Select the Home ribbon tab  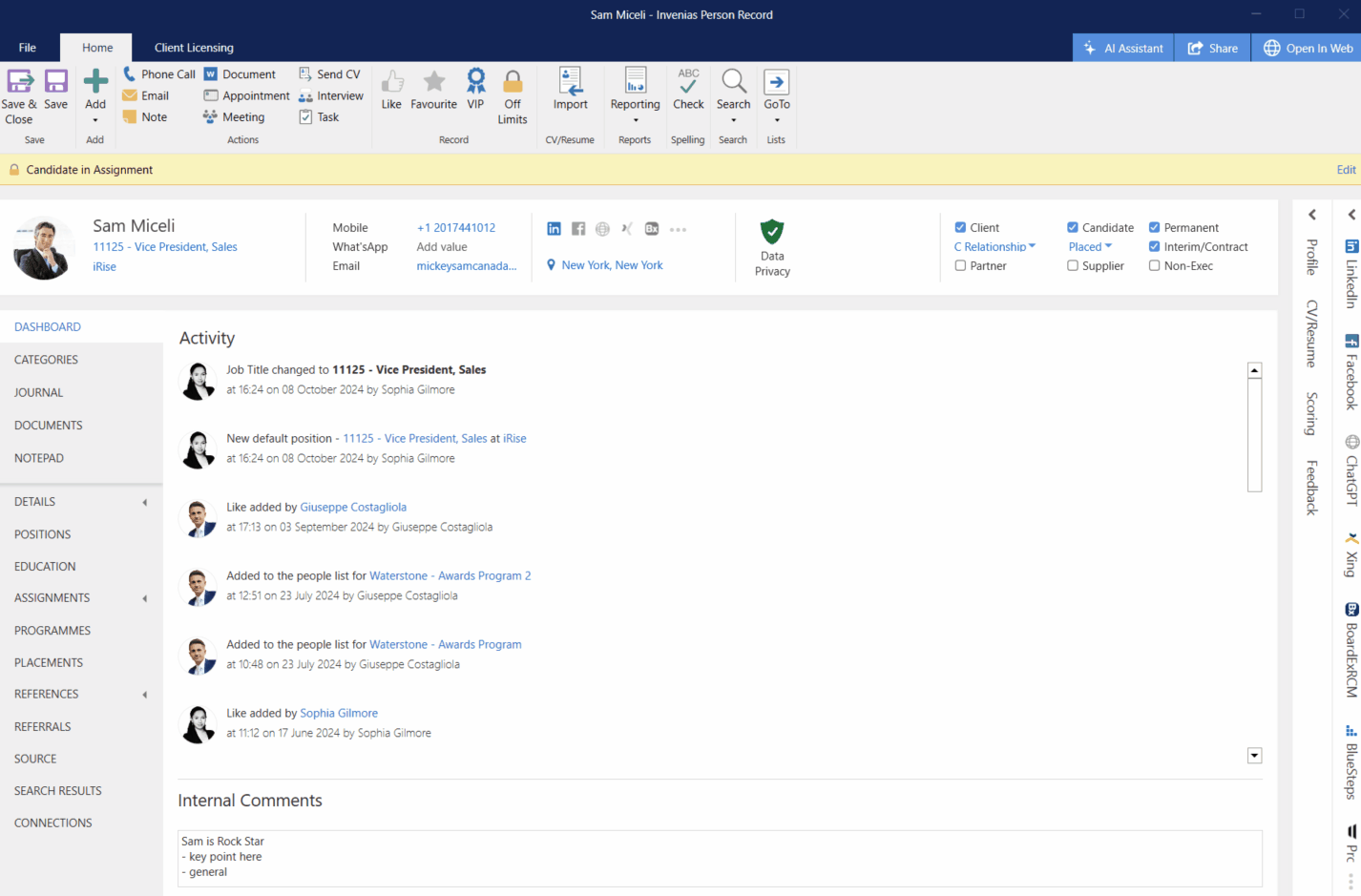click(97, 48)
